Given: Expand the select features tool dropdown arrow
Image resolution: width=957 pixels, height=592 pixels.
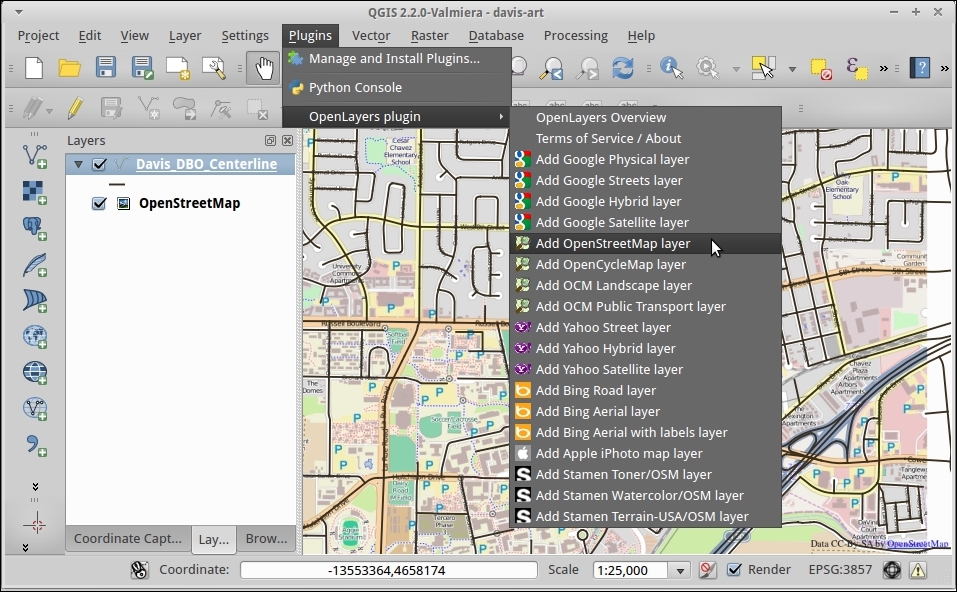Looking at the screenshot, I should point(792,69).
